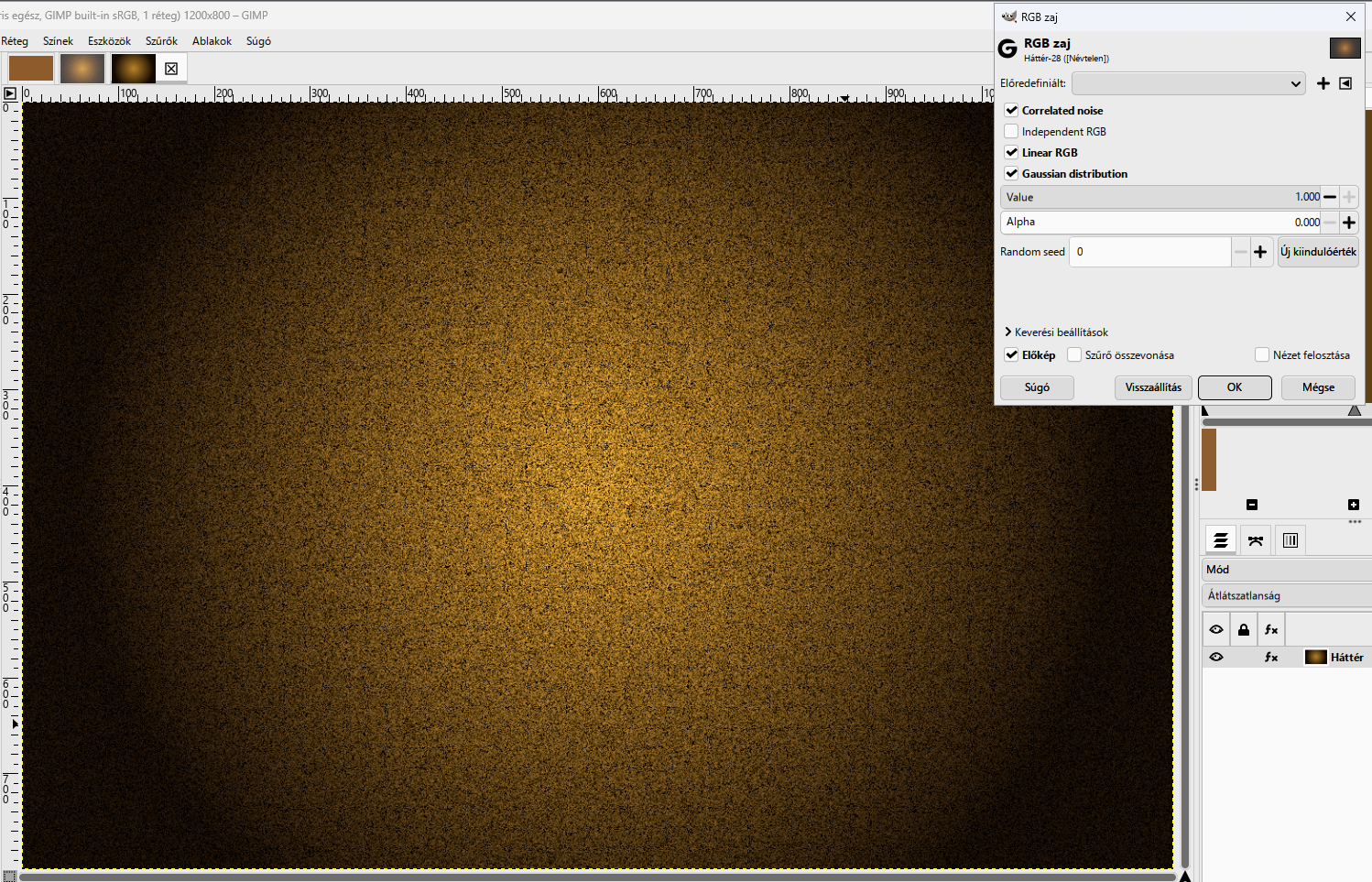Adjust the Átlátszatlanság opacity slider

(x=1286, y=595)
